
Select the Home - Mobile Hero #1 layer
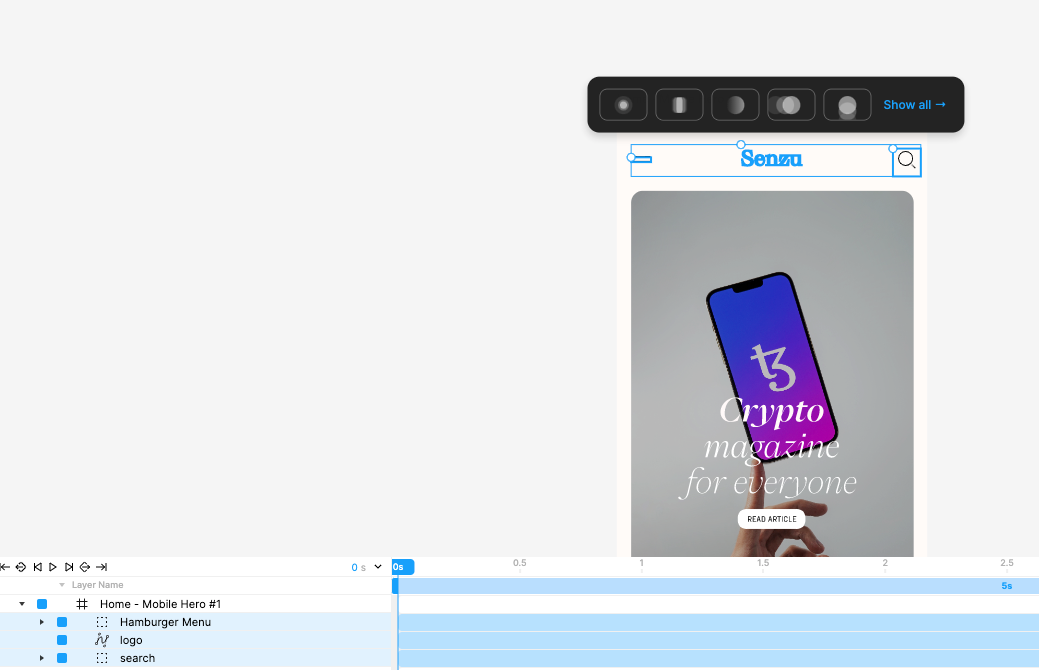coord(160,604)
